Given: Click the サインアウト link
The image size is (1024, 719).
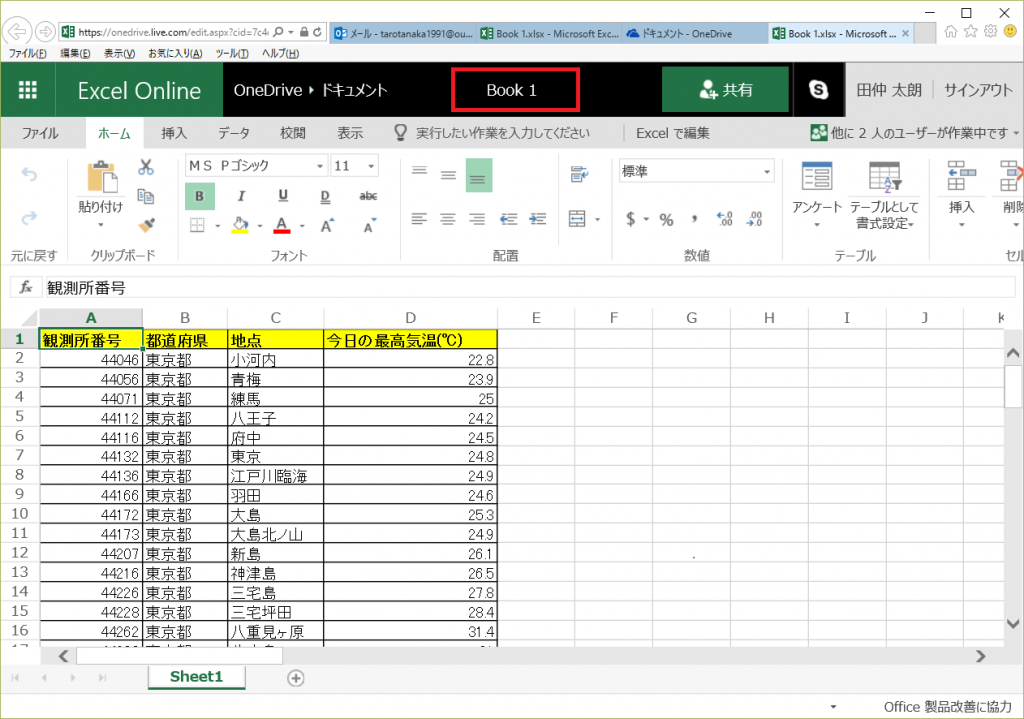Looking at the screenshot, I should coord(978,90).
